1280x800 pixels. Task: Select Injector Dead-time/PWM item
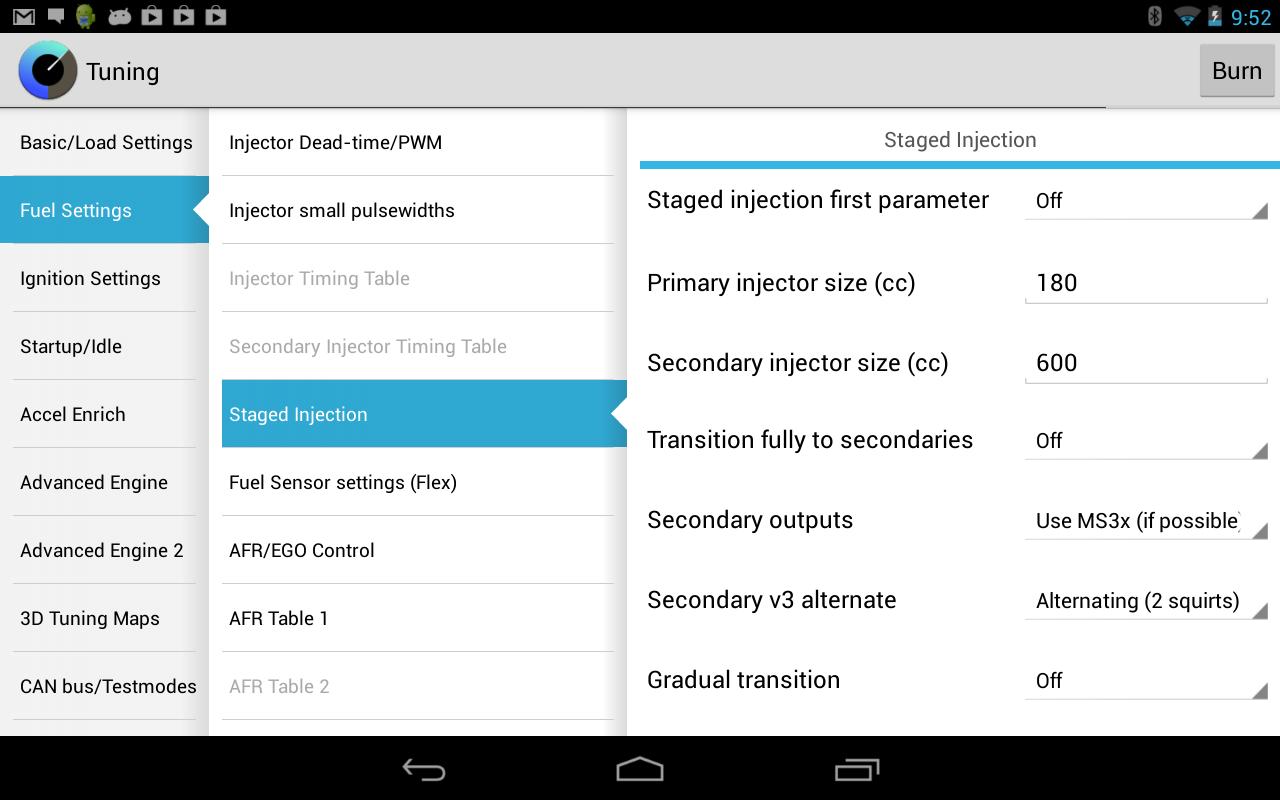(x=417, y=142)
